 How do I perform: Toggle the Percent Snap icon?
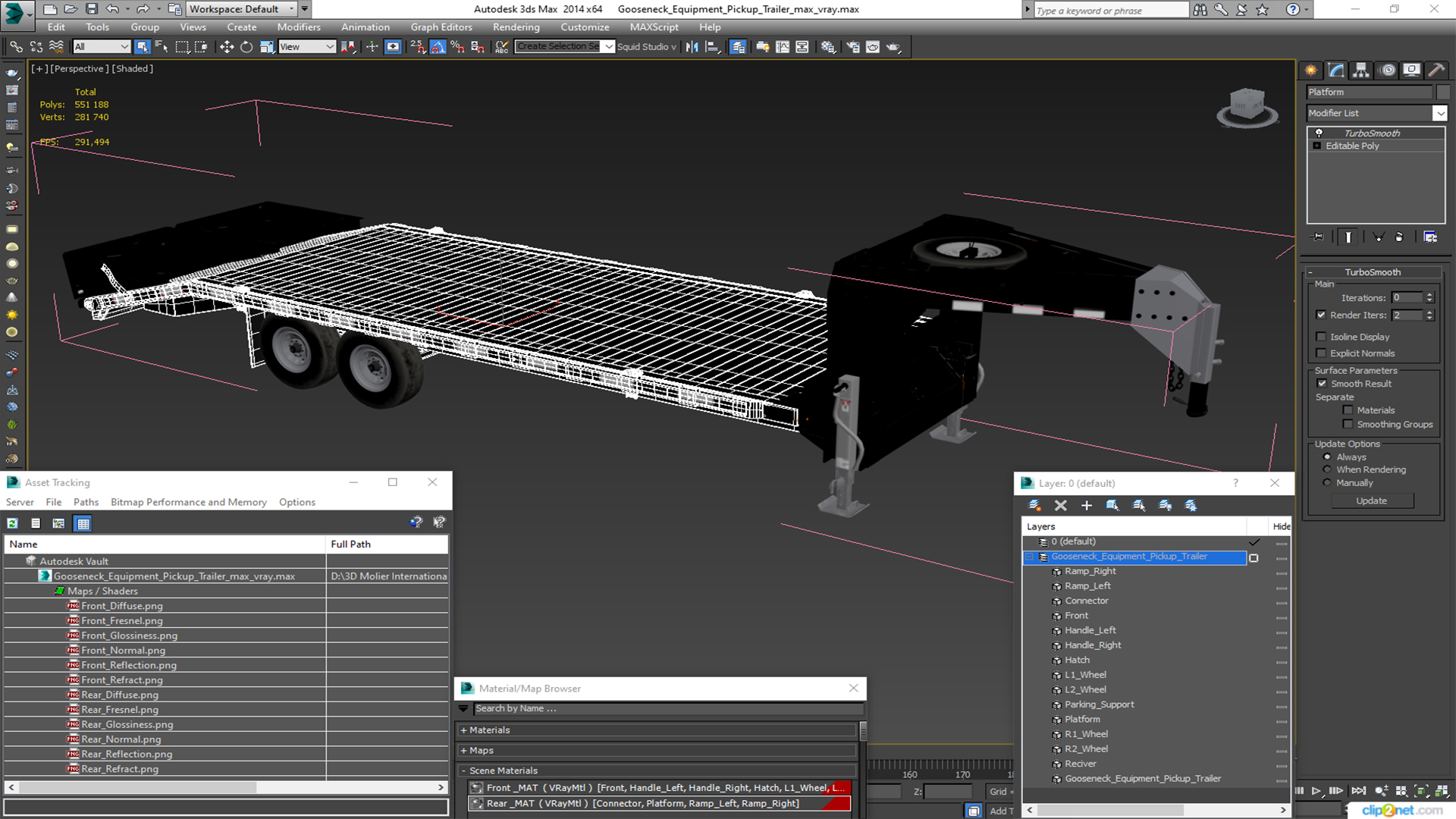point(457,47)
